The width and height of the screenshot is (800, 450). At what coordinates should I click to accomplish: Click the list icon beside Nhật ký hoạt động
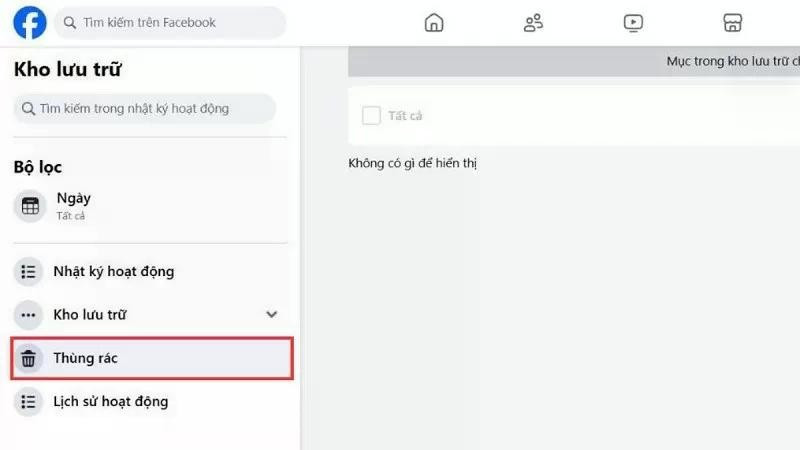(29, 271)
